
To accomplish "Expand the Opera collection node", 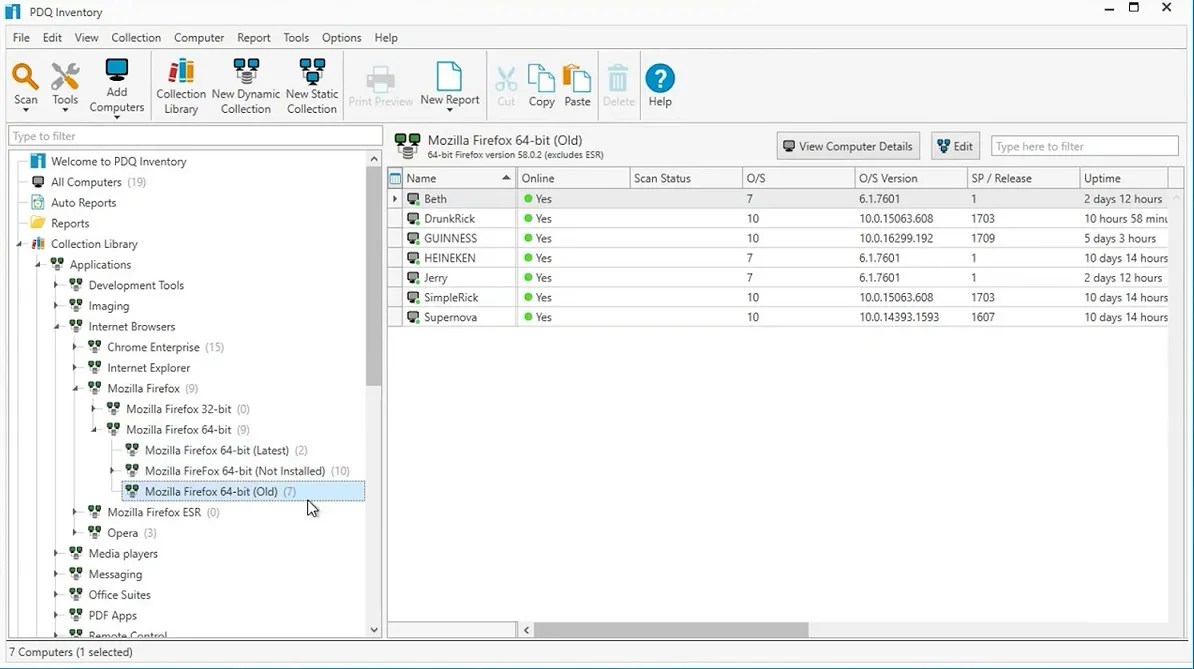I will [75, 533].
